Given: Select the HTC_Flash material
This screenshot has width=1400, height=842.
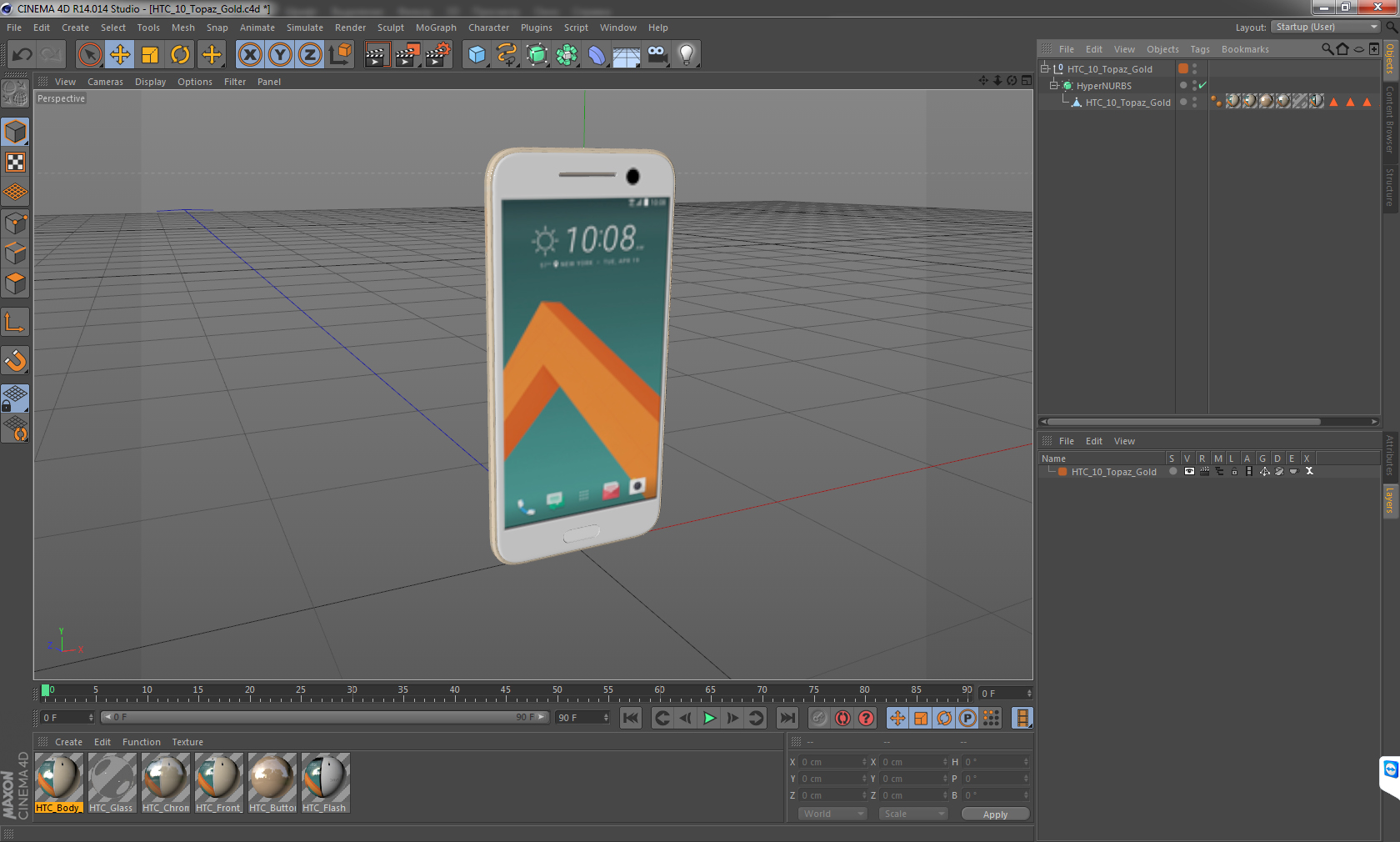Looking at the screenshot, I should pyautogui.click(x=325, y=783).
